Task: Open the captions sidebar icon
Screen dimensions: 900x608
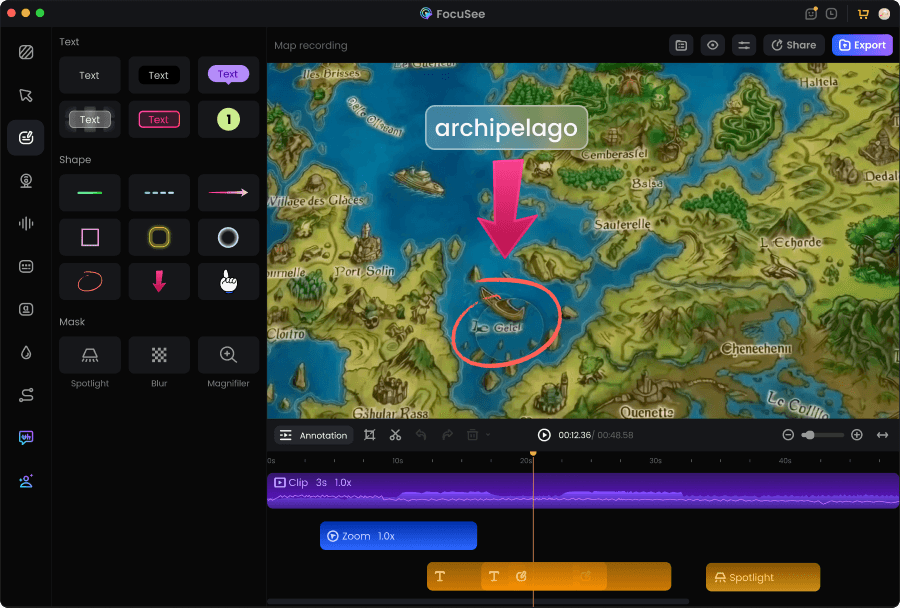Action: (26, 266)
